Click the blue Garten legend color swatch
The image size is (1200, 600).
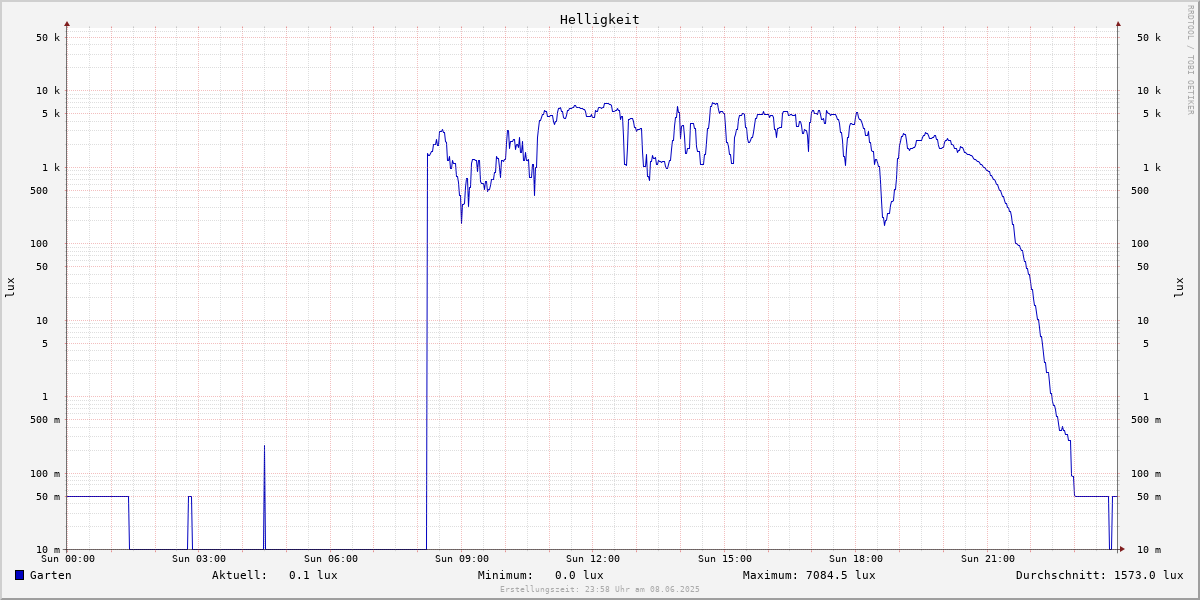coord(19,575)
